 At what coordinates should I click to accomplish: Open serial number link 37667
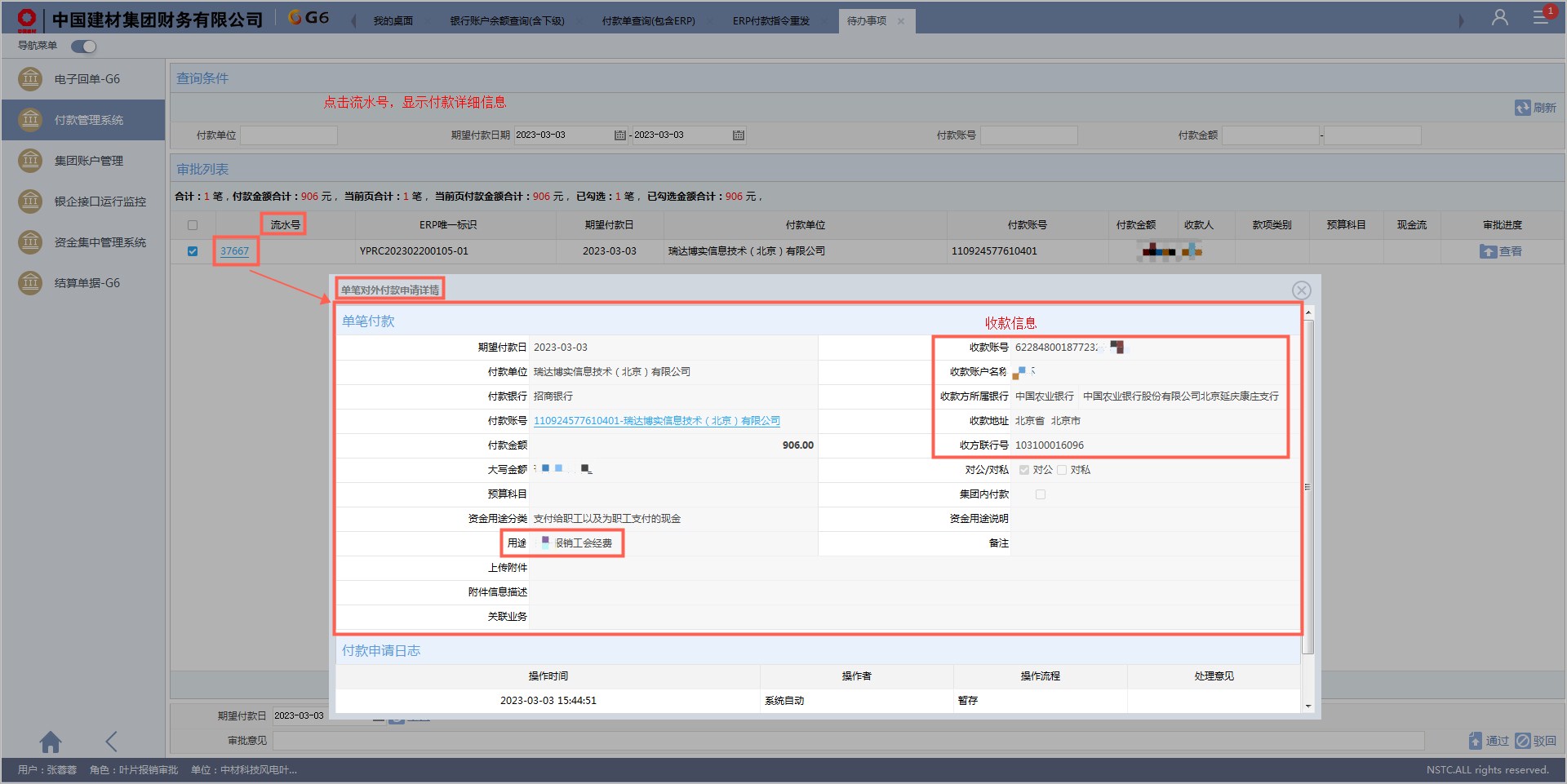pyautogui.click(x=234, y=251)
